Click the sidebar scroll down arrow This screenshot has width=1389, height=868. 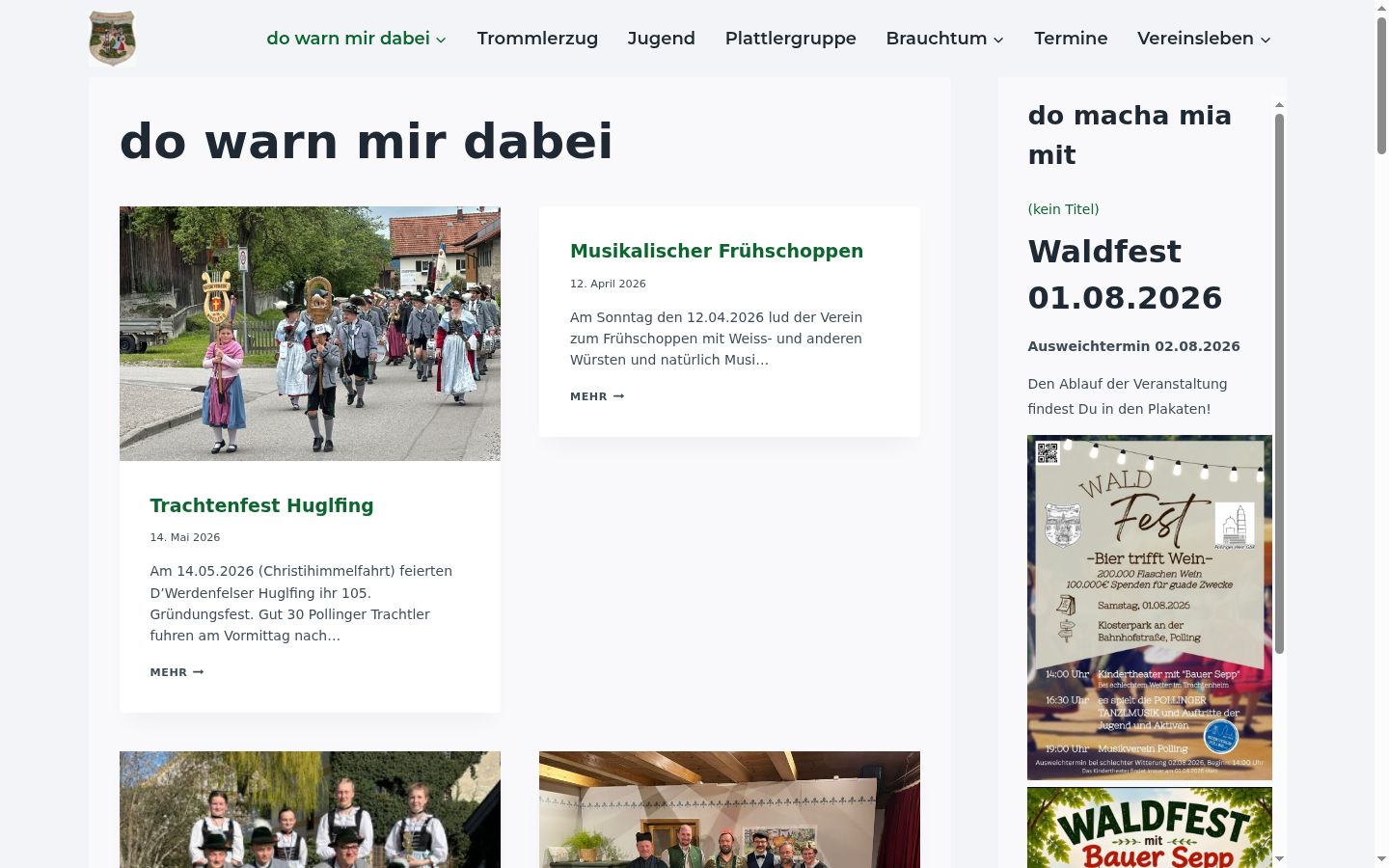pyautogui.click(x=1280, y=858)
